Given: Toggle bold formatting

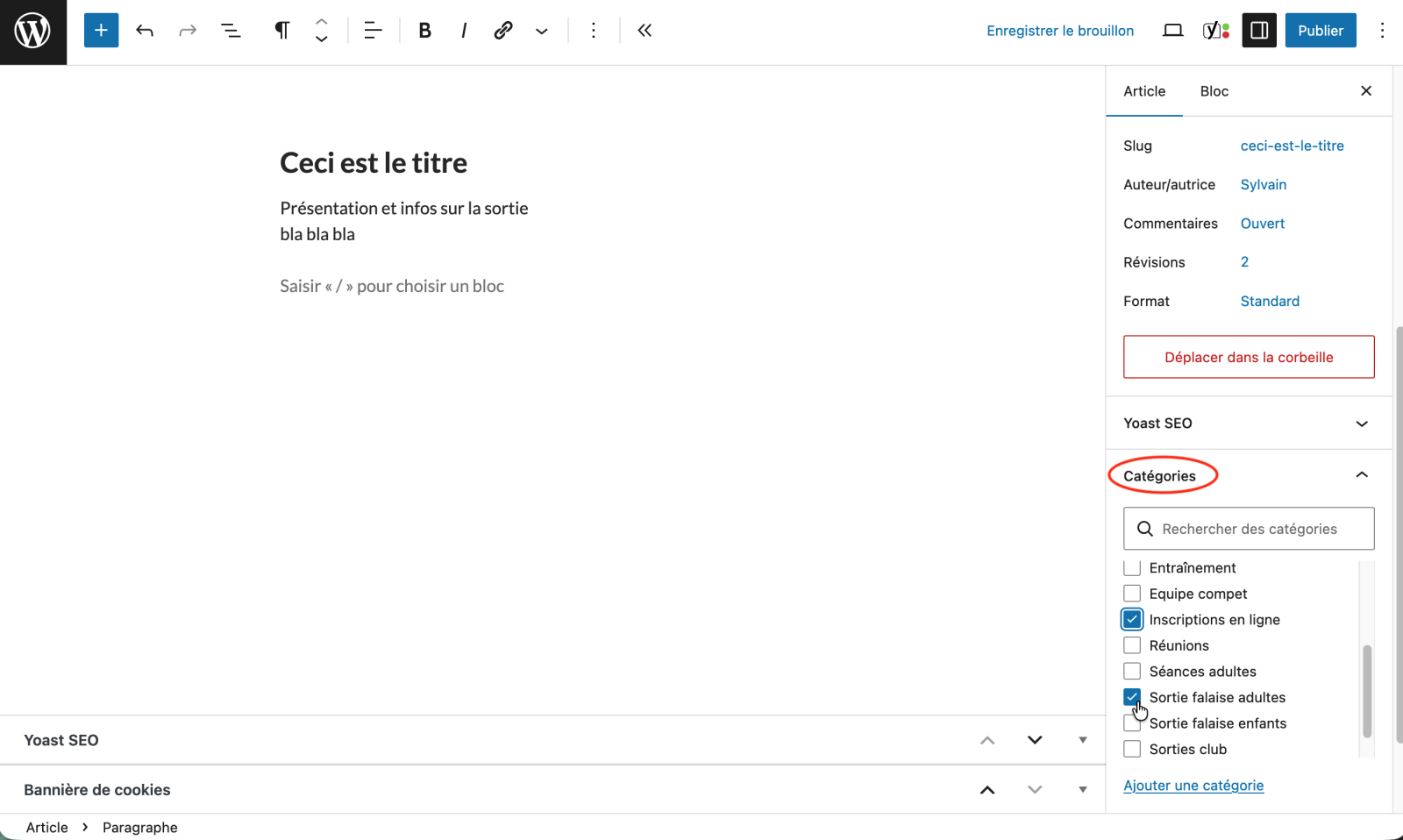Looking at the screenshot, I should click(424, 31).
